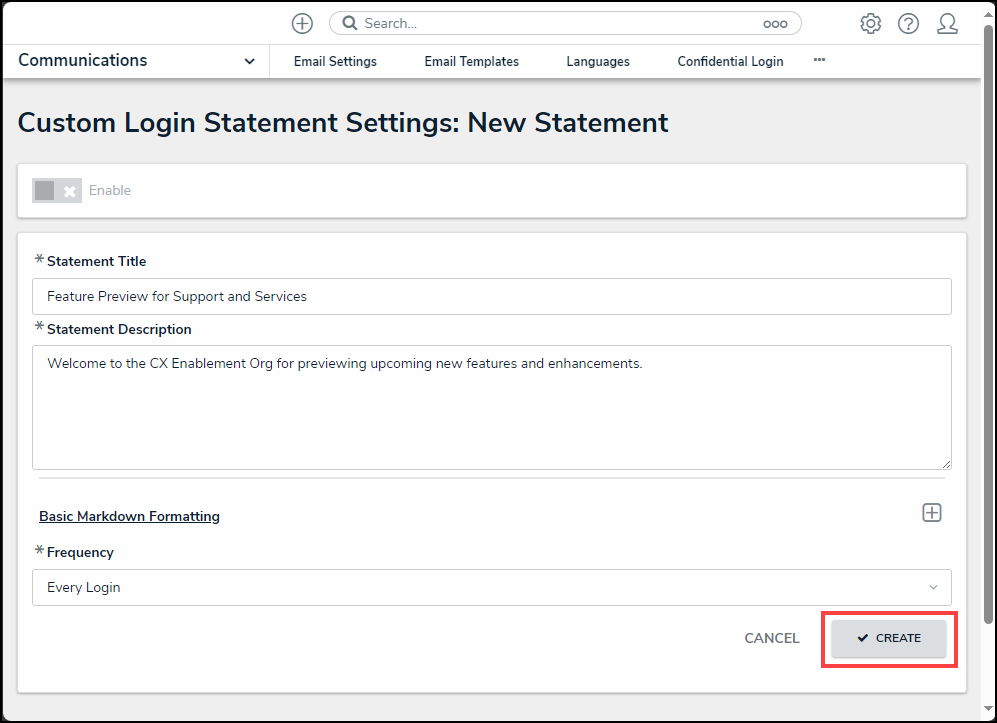Click the Create button
Image resolution: width=997 pixels, height=723 pixels.
click(x=889, y=638)
